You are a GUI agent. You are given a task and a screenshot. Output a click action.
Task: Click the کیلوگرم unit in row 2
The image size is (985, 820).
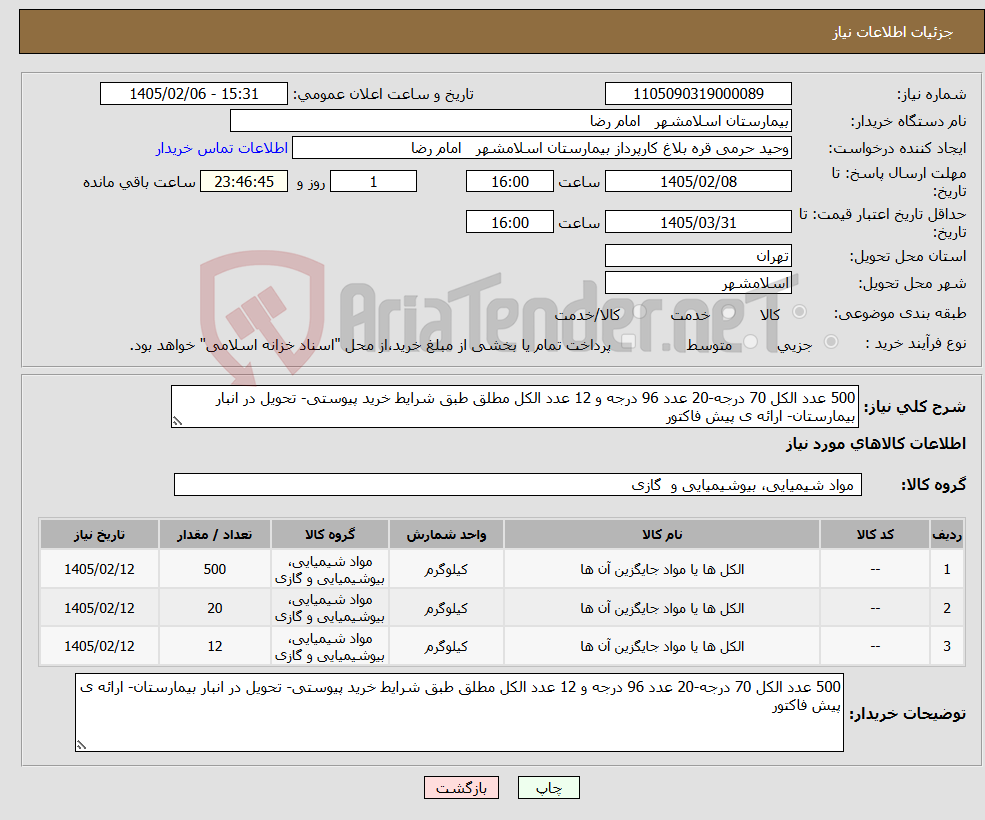(446, 608)
